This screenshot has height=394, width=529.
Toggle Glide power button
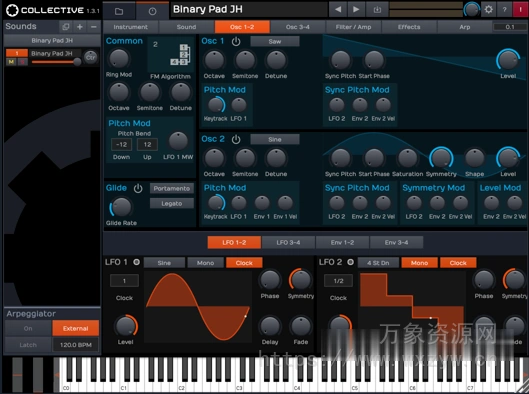[x=138, y=189]
